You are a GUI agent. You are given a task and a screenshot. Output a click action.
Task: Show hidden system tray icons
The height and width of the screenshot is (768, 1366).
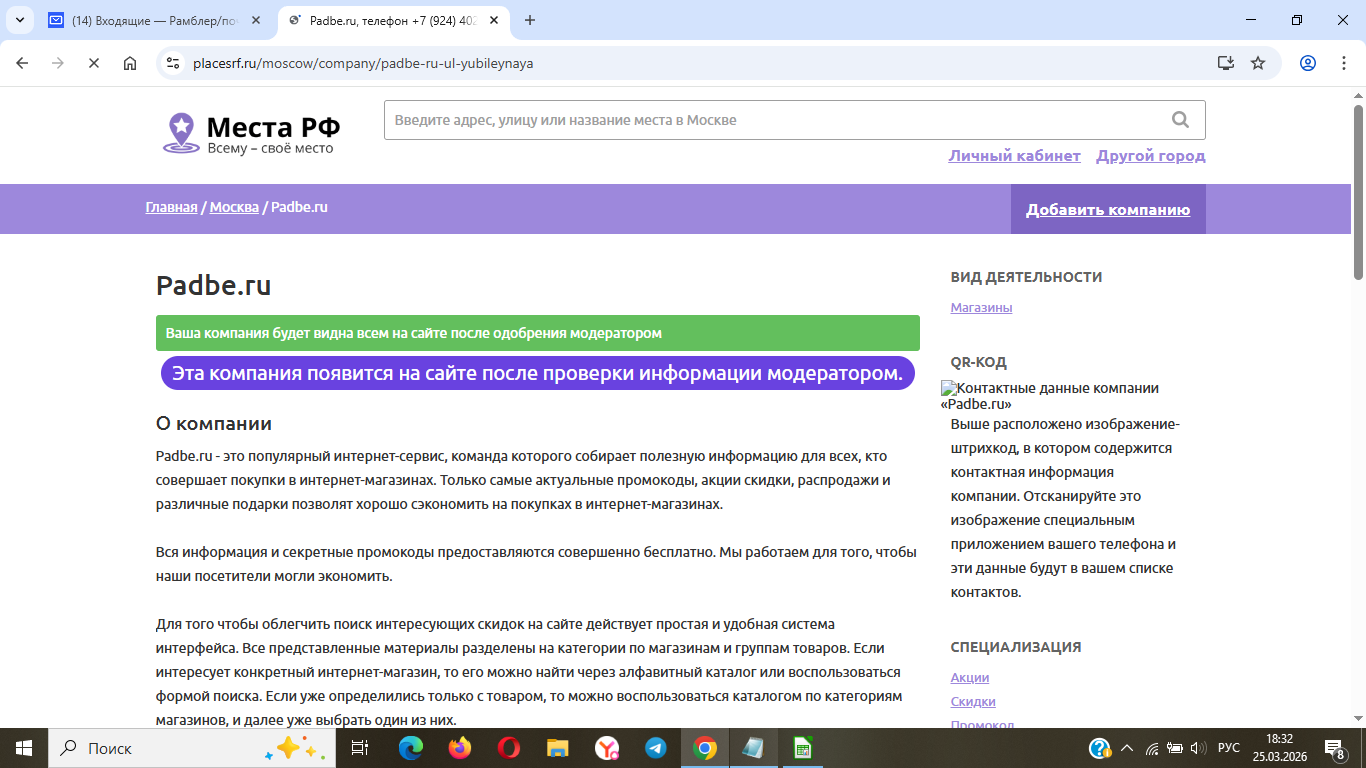1127,748
